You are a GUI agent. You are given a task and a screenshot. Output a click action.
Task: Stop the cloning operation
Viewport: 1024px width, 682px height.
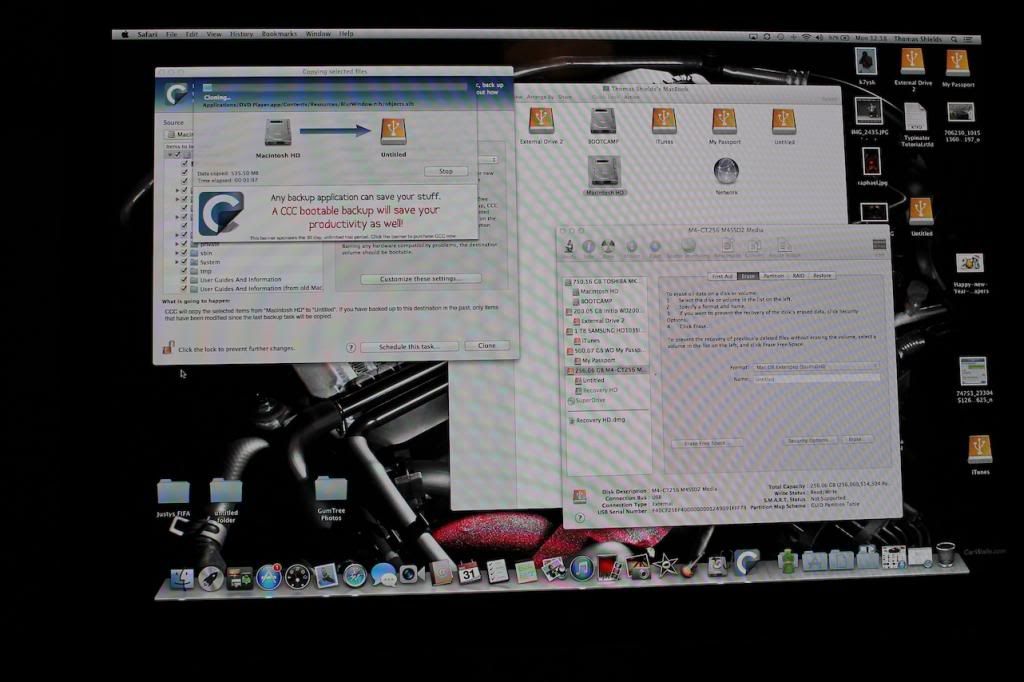(x=445, y=171)
